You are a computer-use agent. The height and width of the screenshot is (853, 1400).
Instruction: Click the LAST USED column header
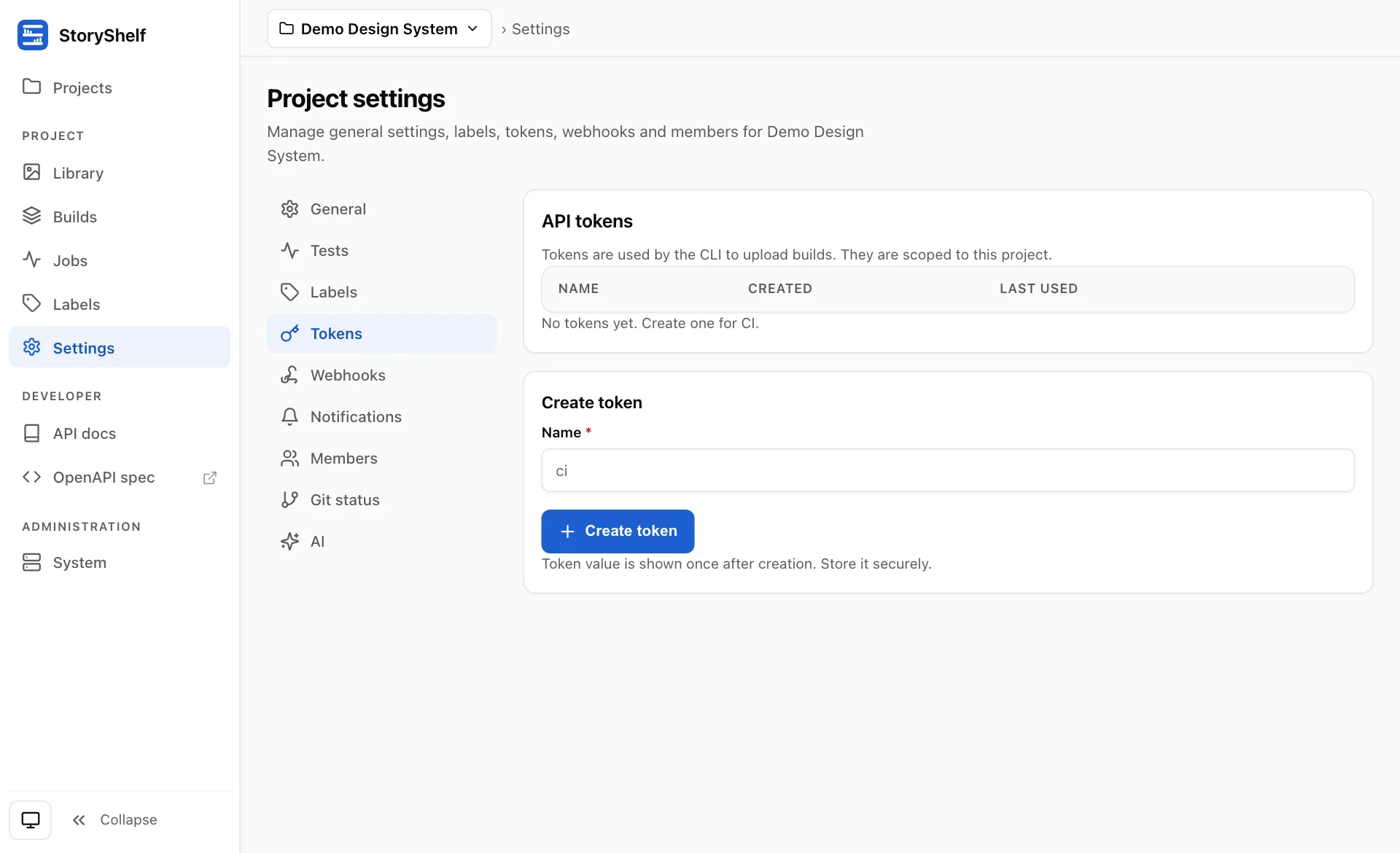click(1038, 289)
